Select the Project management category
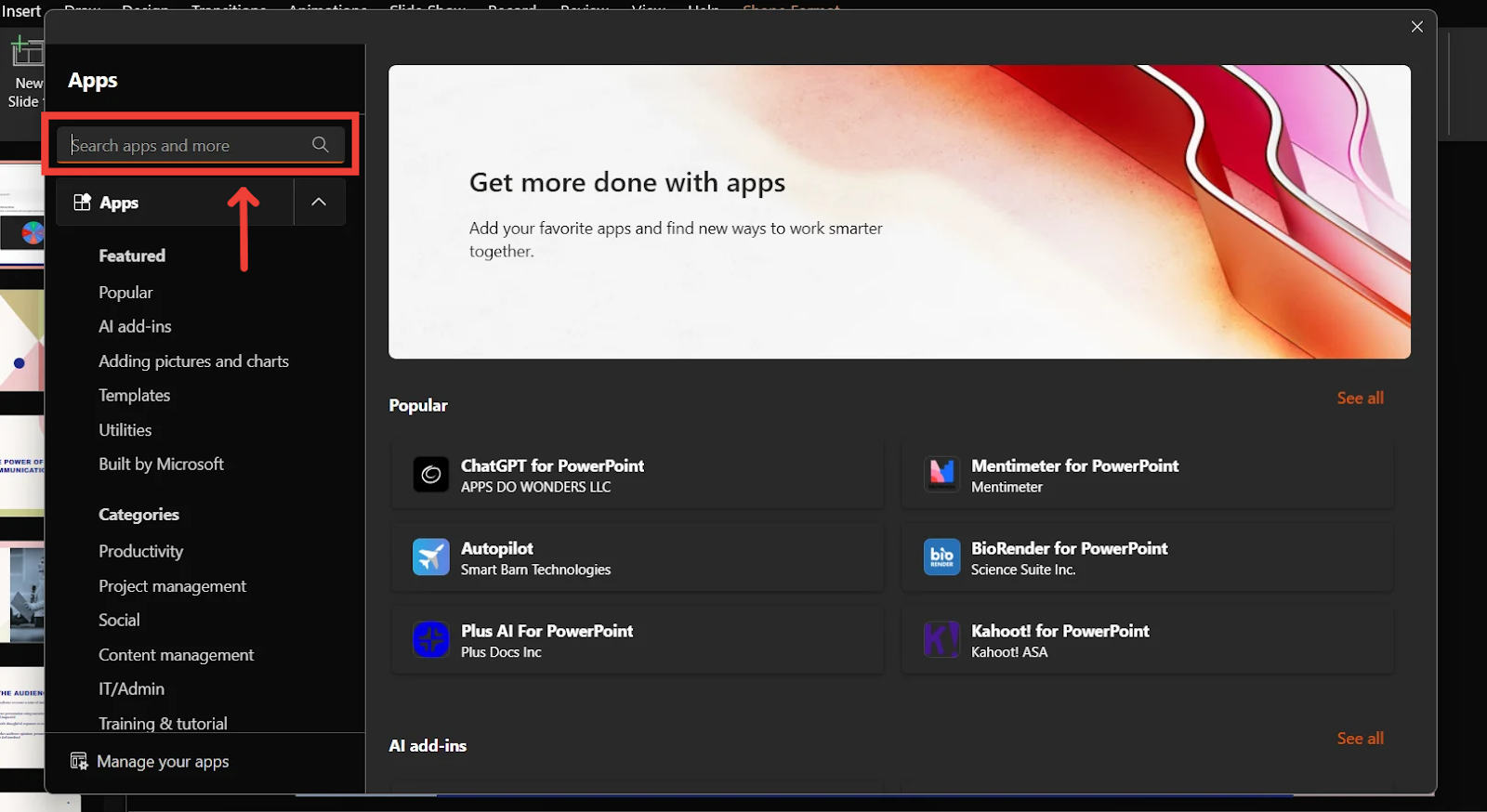 [172, 586]
